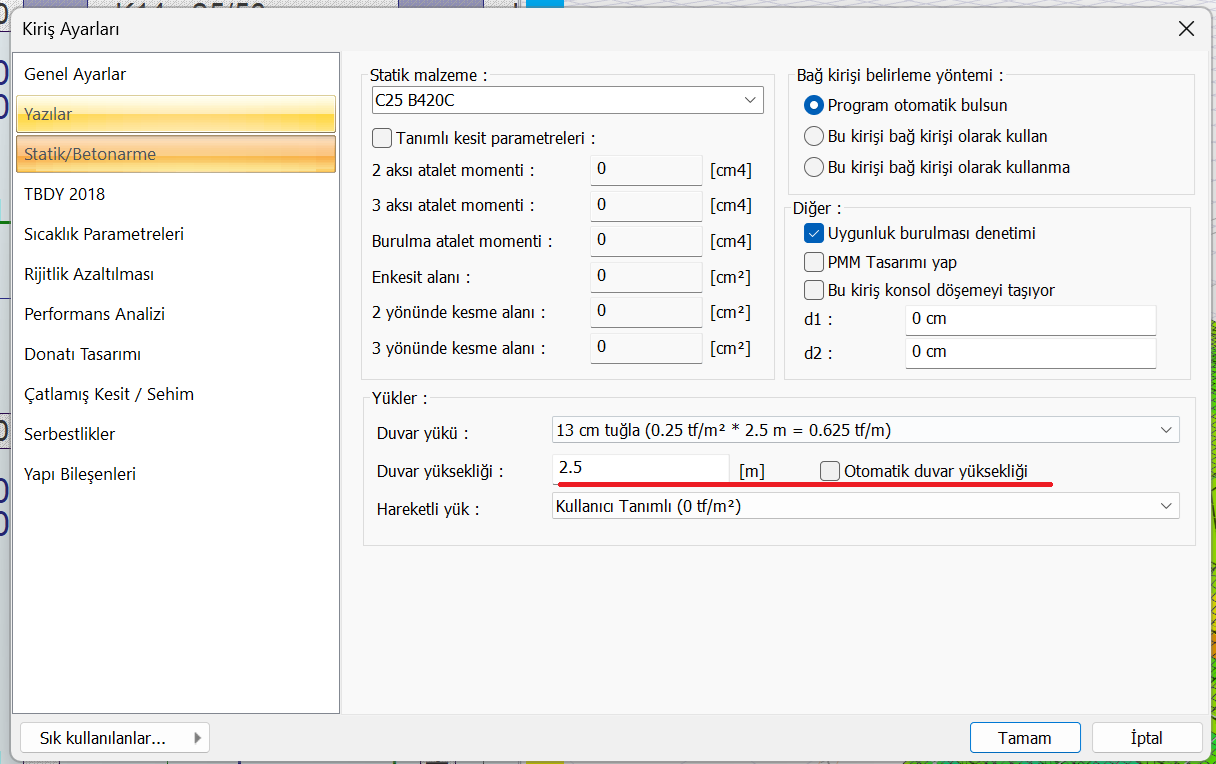Enable Tanımlı kesit parametreleri checkbox

[x=382, y=138]
